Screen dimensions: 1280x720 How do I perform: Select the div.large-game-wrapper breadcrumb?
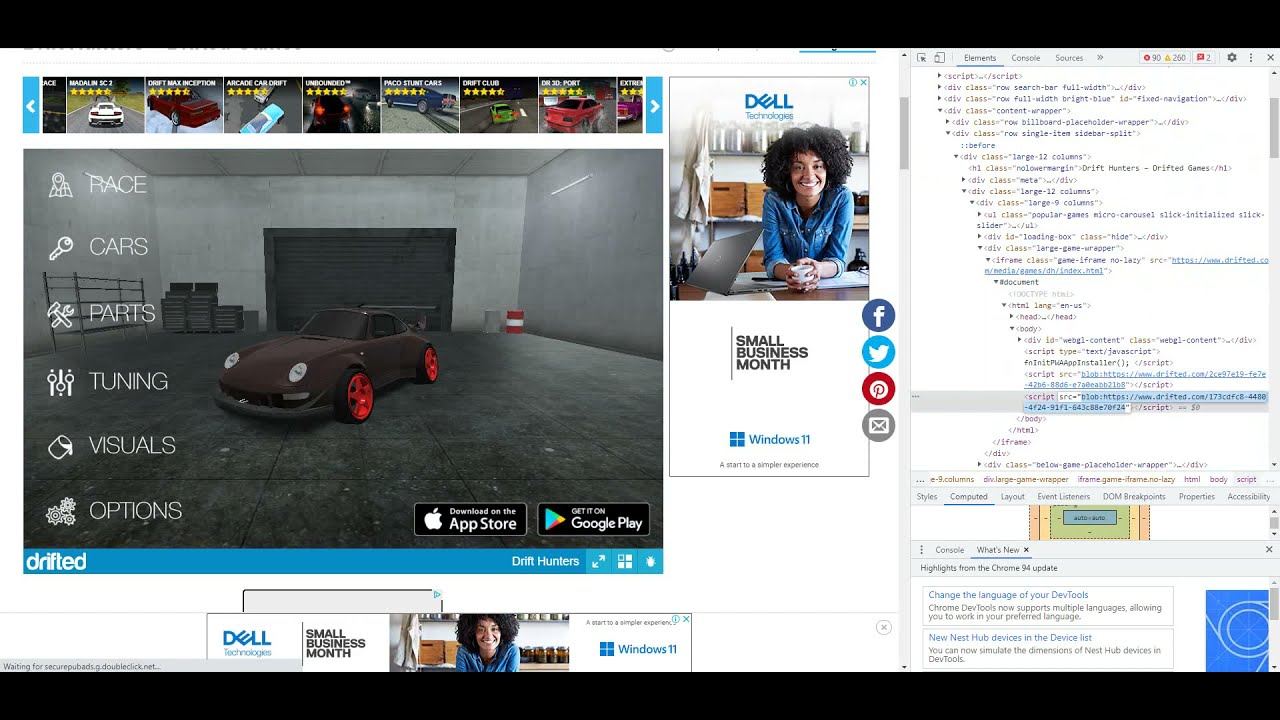click(x=1026, y=479)
